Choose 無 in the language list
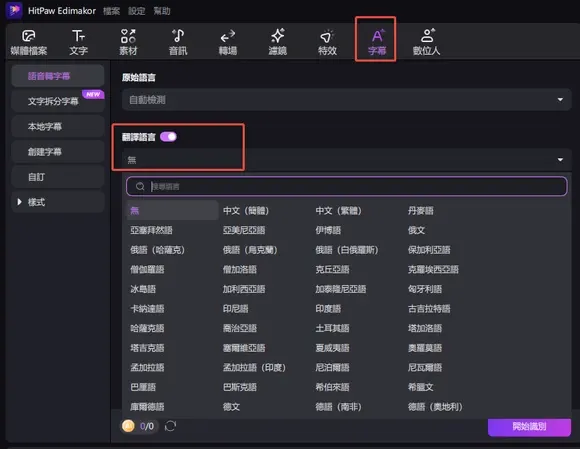The height and width of the screenshot is (449, 580). click(x=172, y=210)
